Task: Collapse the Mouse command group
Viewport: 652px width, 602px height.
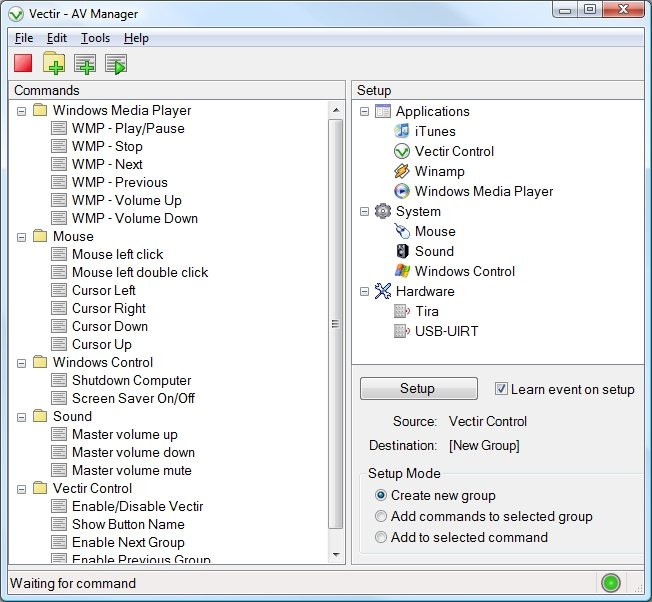Action: click(x=21, y=237)
